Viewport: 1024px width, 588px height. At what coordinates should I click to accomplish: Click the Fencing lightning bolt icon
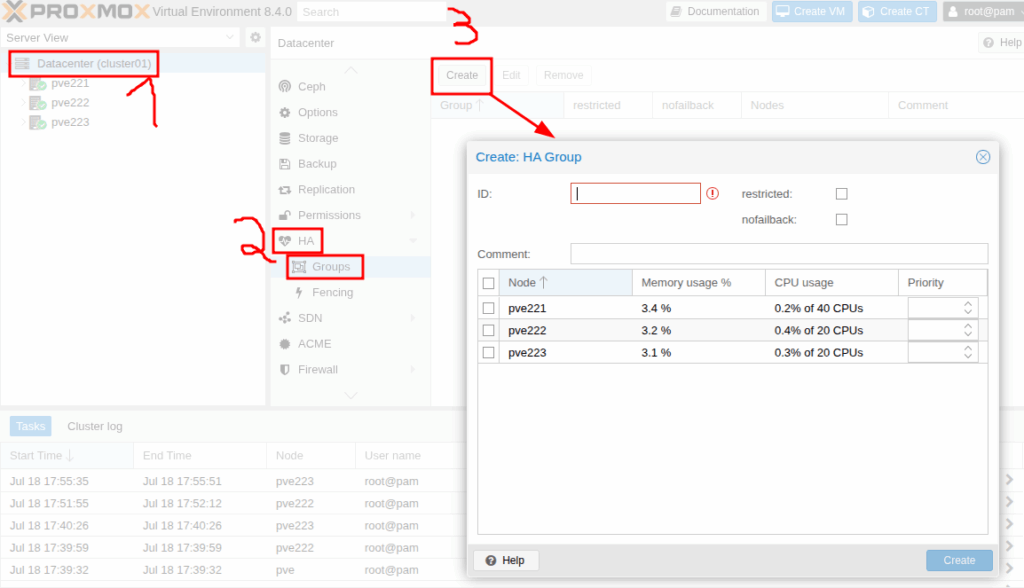pos(299,292)
